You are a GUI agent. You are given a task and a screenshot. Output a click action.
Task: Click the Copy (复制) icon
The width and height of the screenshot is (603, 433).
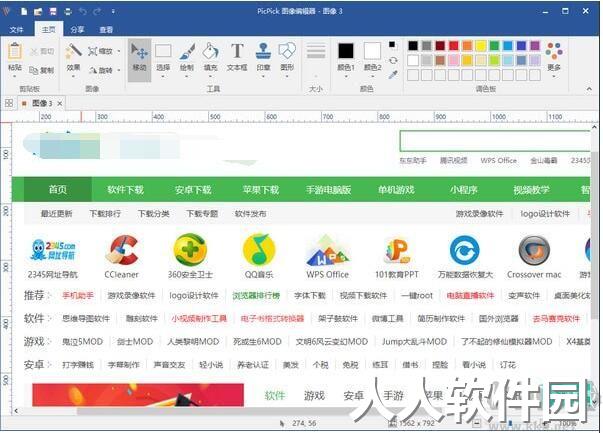pyautogui.click(x=34, y=70)
